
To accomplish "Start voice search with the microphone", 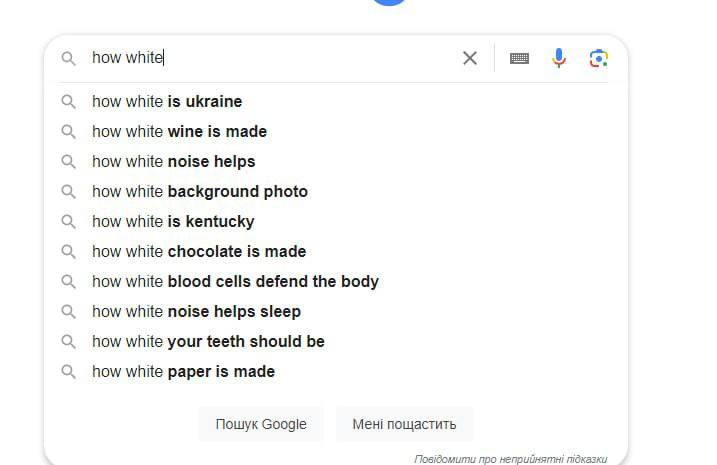I will (x=559, y=58).
